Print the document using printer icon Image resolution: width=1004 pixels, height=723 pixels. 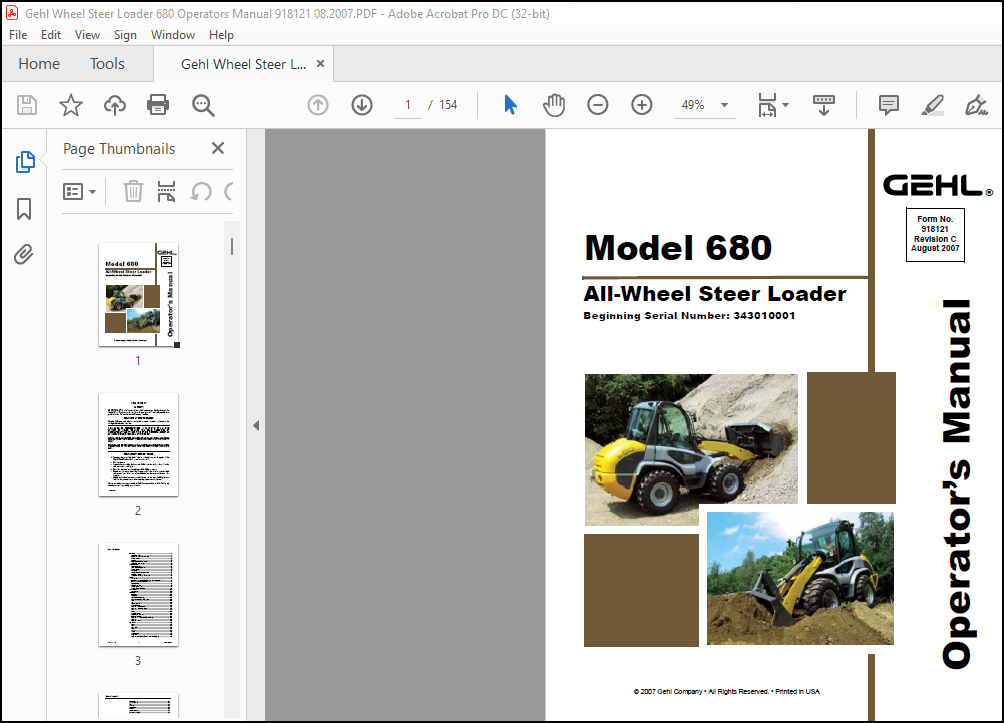[158, 105]
